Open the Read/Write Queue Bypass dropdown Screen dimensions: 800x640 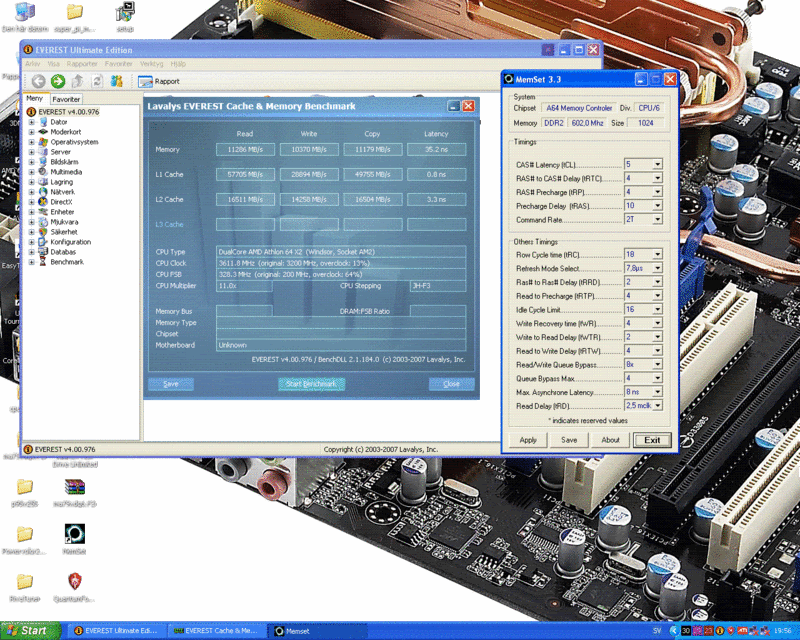pyautogui.click(x=657, y=364)
